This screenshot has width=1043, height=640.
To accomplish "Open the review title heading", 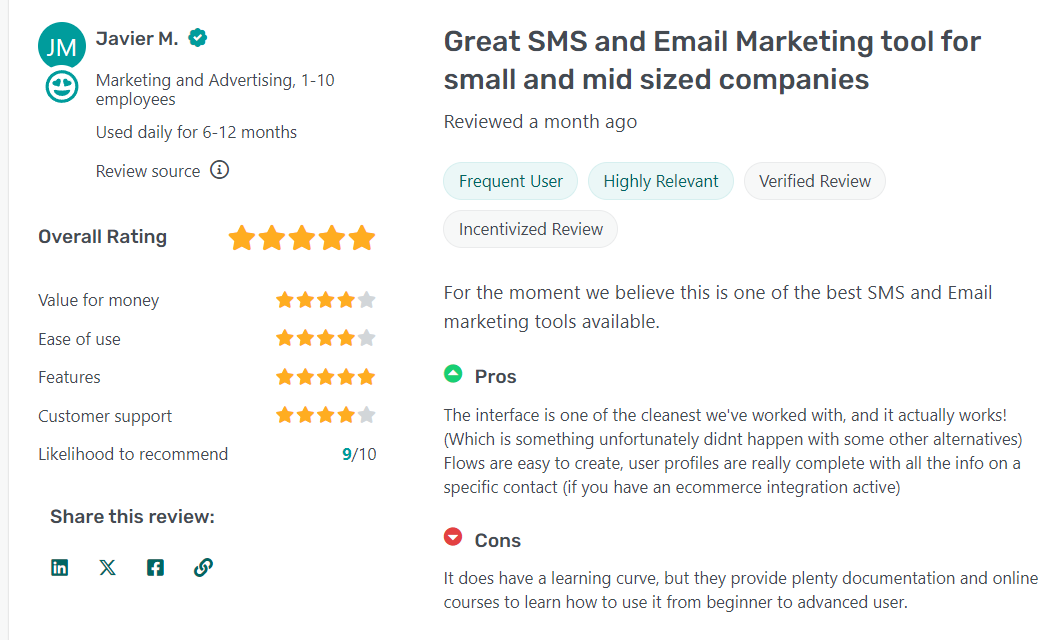I will click(712, 60).
